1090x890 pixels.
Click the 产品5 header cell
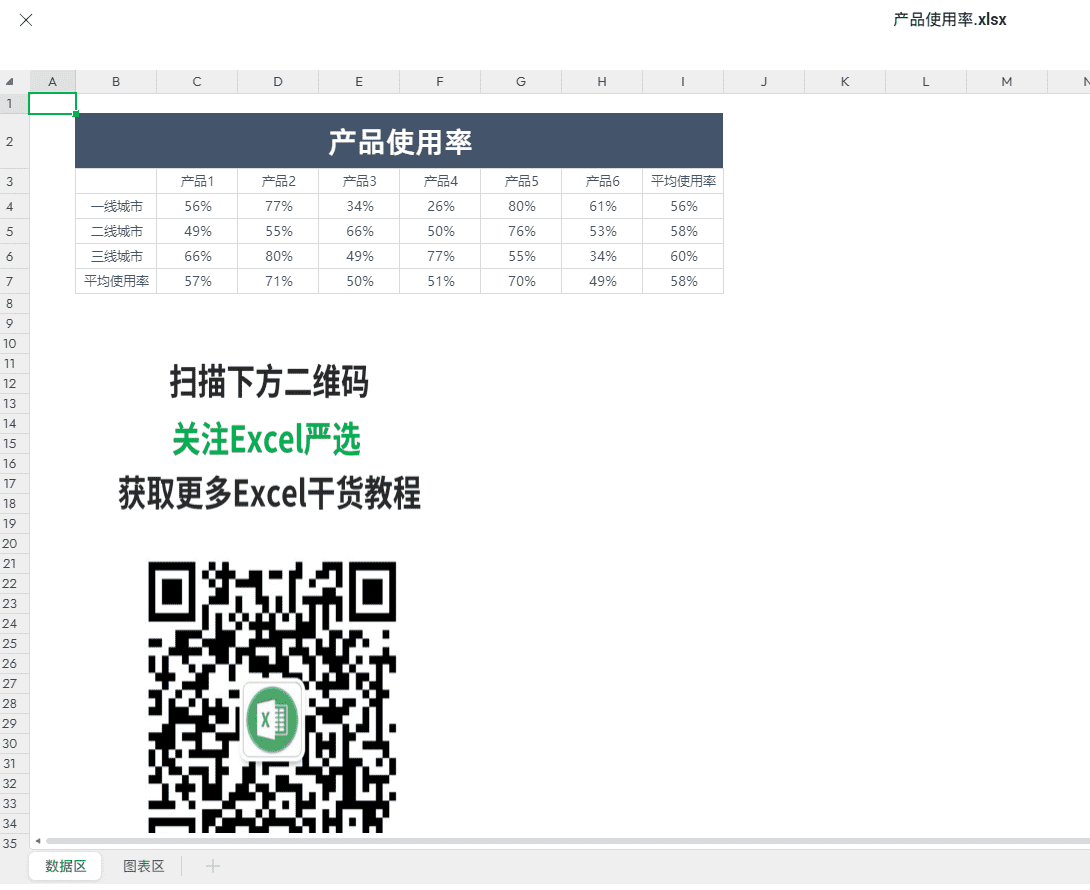(x=521, y=181)
